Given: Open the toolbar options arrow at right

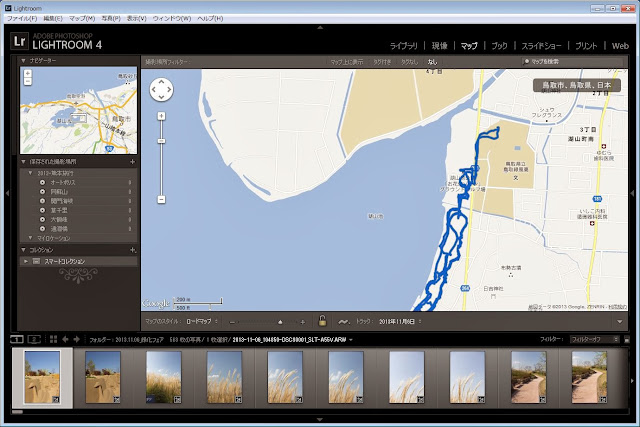Looking at the screenshot, I should 620,322.
